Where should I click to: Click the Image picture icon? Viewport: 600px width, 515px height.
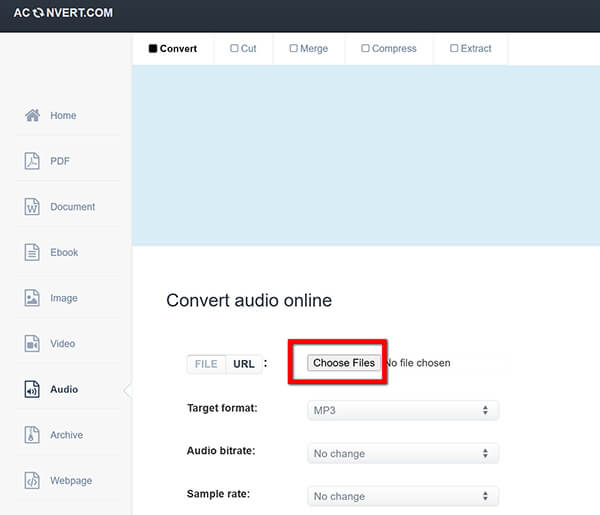(x=32, y=298)
